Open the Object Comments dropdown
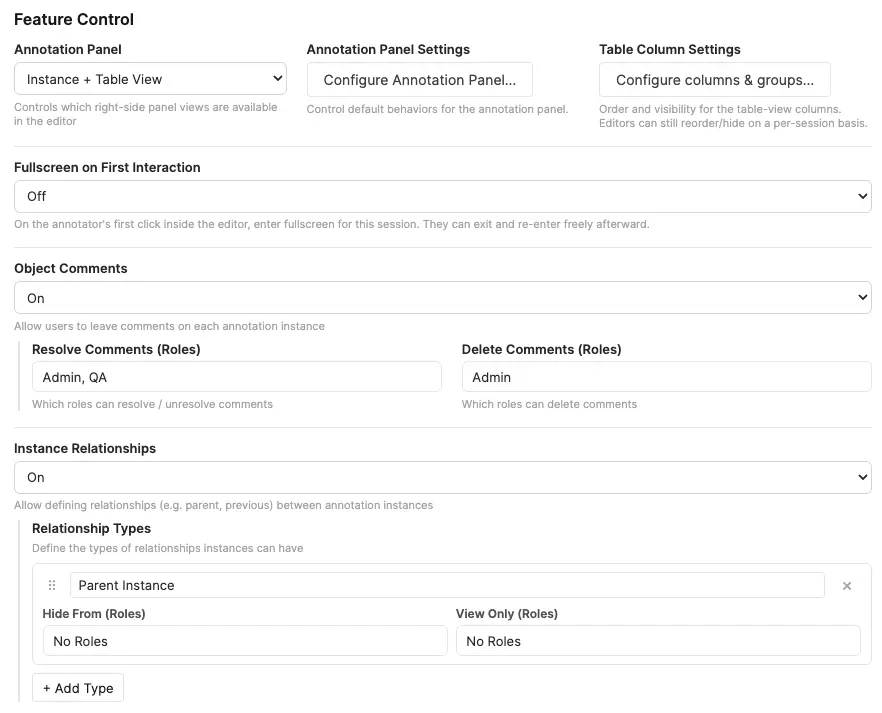 [443, 297]
